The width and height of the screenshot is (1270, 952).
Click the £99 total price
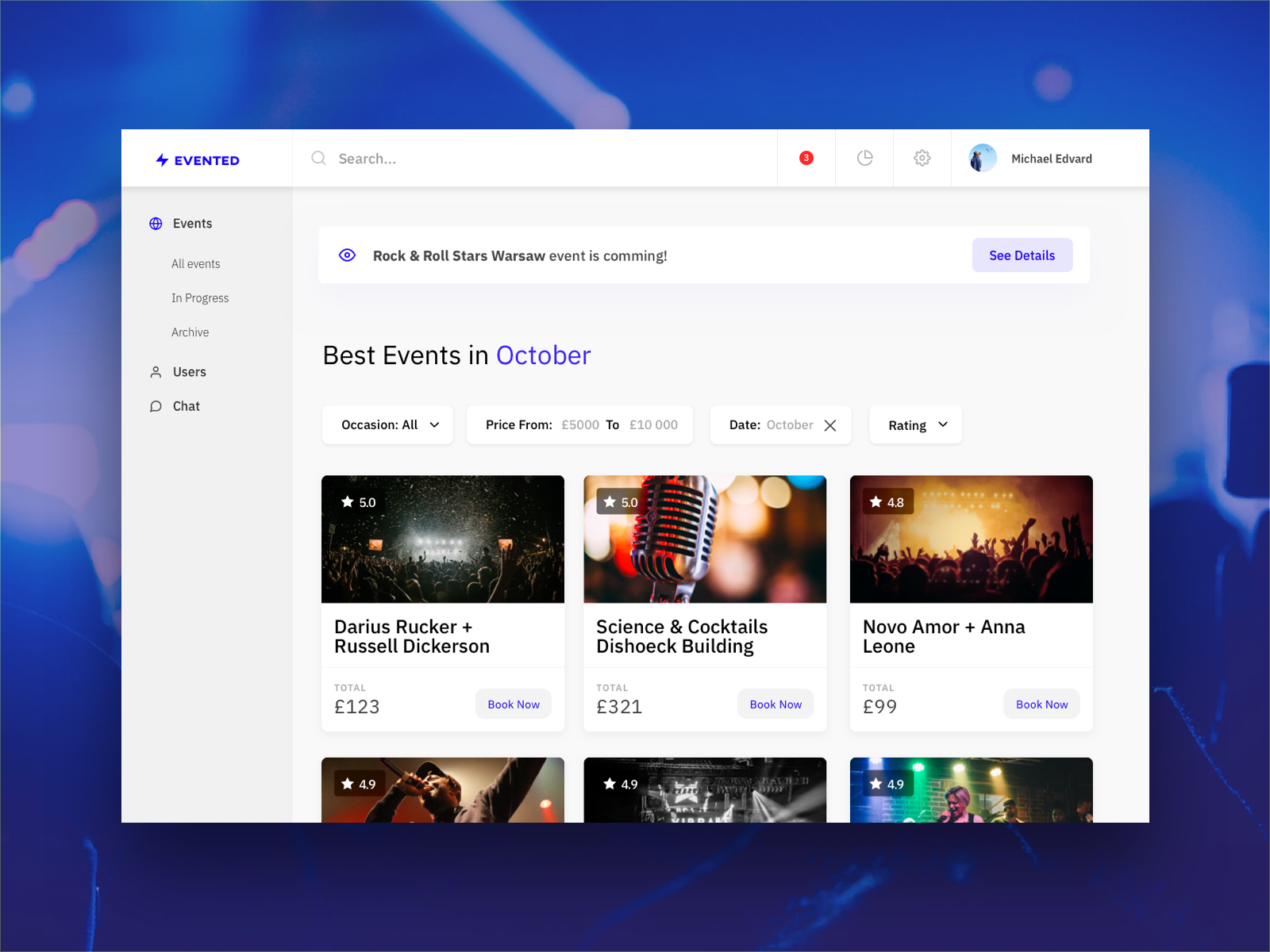(x=879, y=707)
